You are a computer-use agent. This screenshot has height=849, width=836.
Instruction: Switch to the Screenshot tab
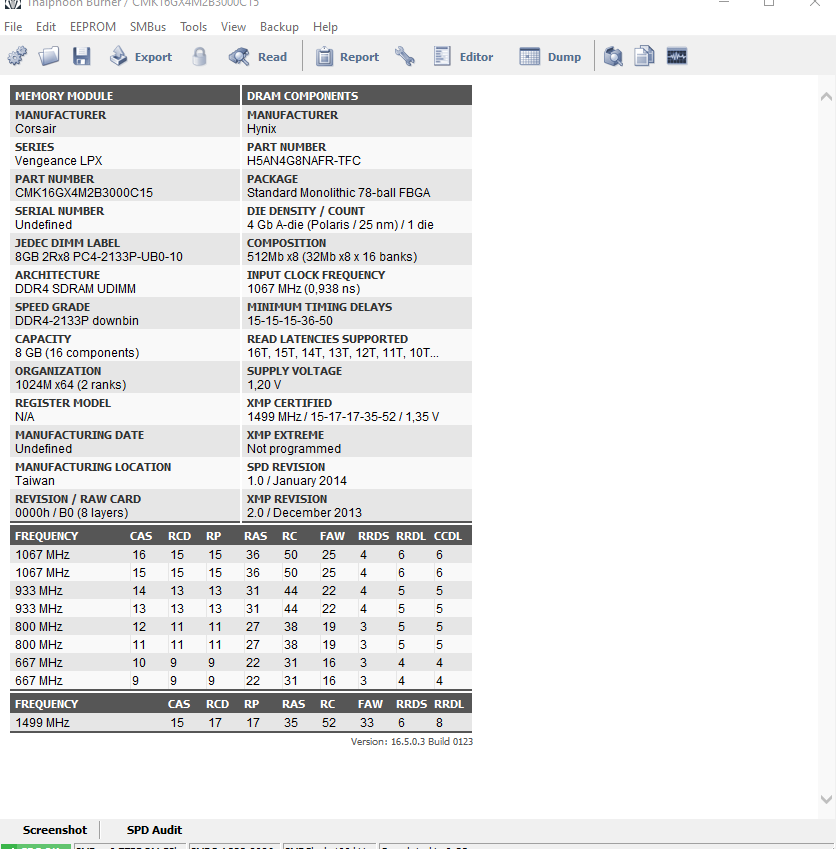coord(55,830)
